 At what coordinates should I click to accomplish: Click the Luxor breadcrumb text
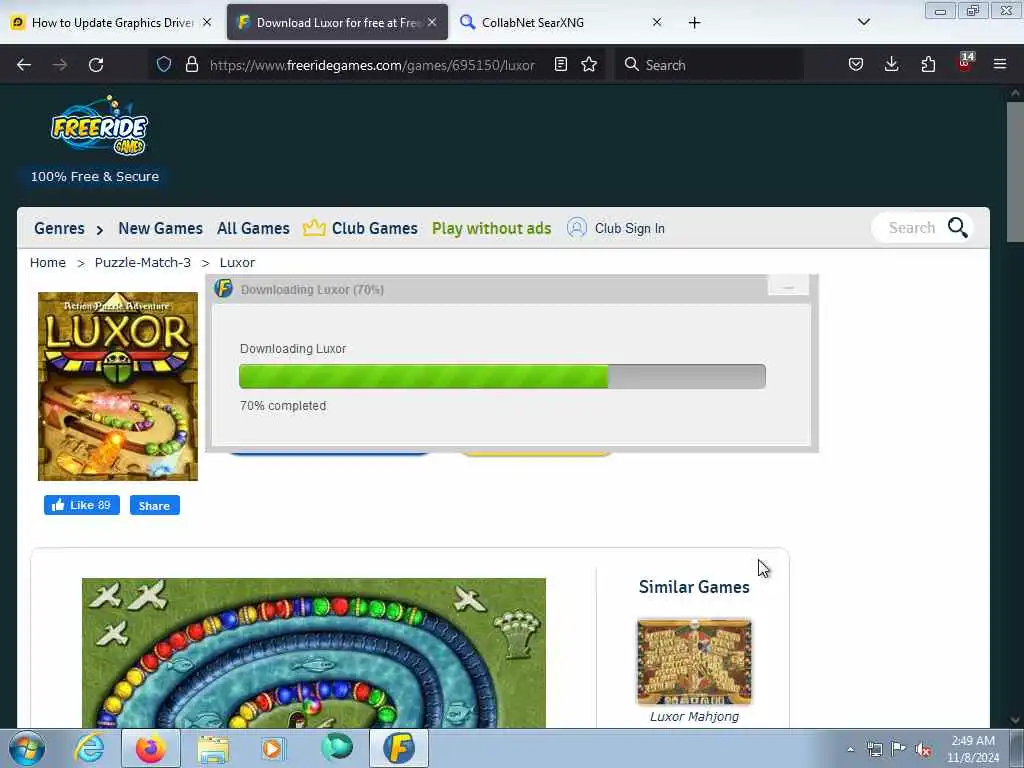(x=237, y=263)
